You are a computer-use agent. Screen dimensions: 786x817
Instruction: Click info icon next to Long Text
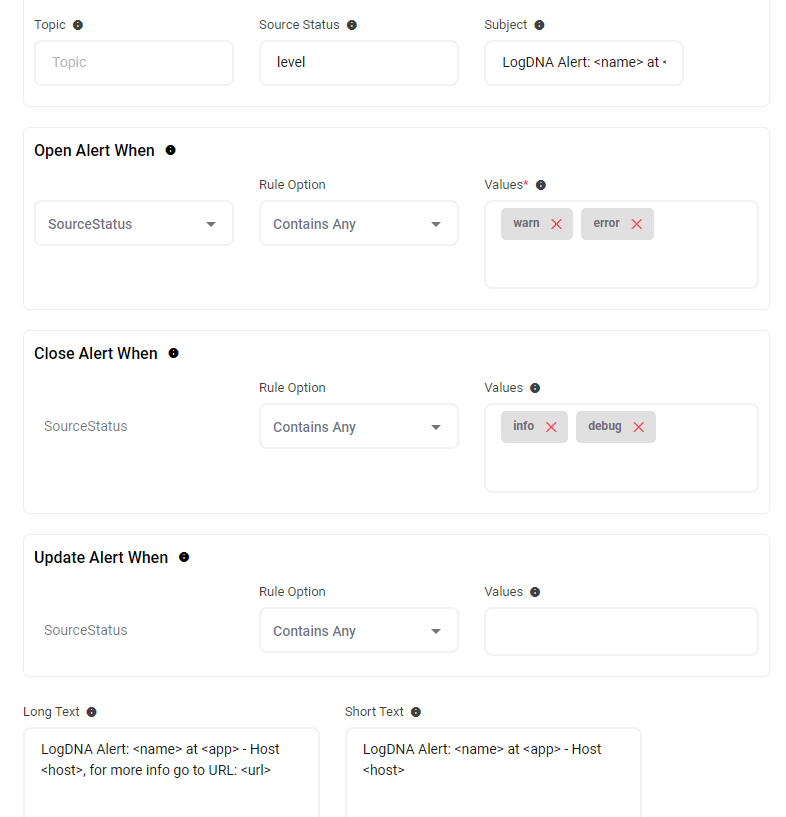(92, 712)
